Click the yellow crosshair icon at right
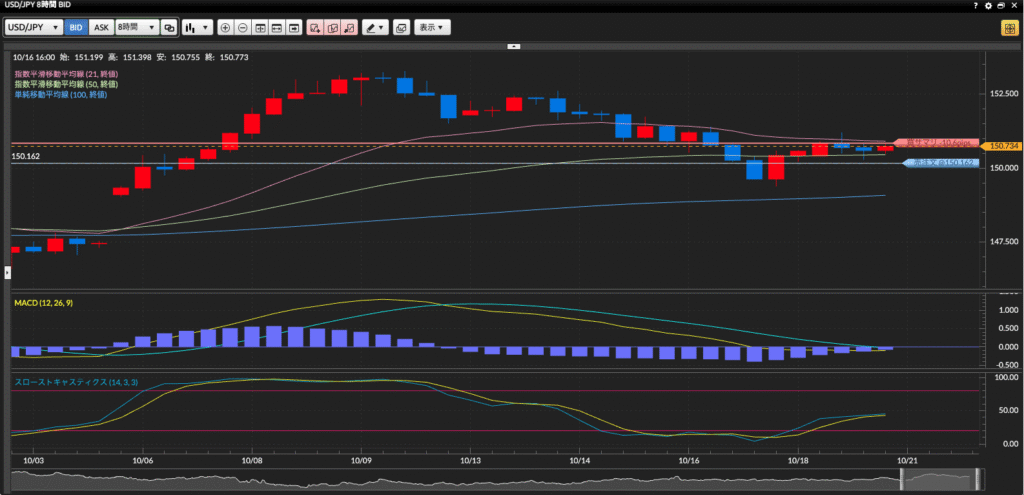1024x495 pixels. coord(1008,27)
